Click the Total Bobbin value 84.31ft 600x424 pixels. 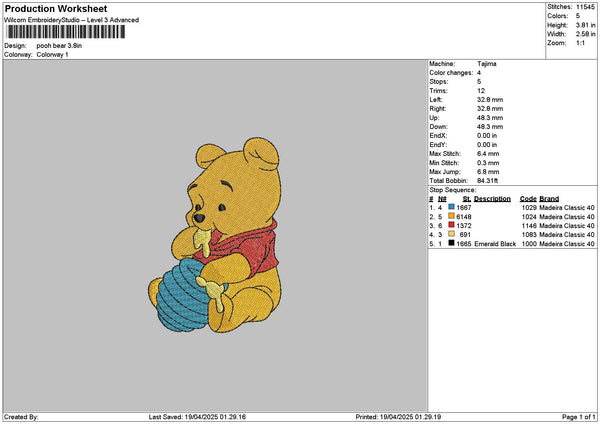(488, 181)
